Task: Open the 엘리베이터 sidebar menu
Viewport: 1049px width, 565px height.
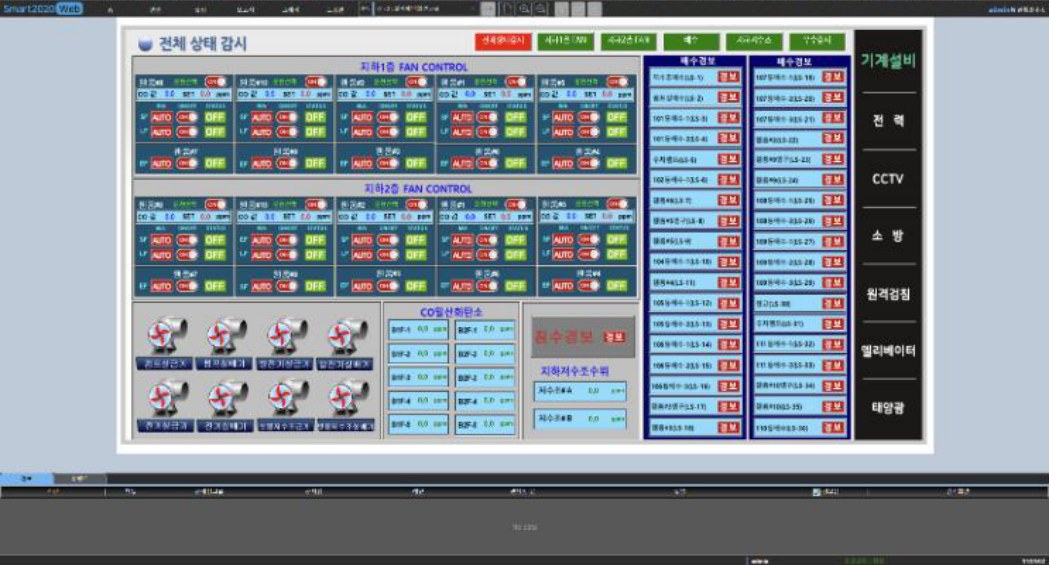Action: click(888, 350)
